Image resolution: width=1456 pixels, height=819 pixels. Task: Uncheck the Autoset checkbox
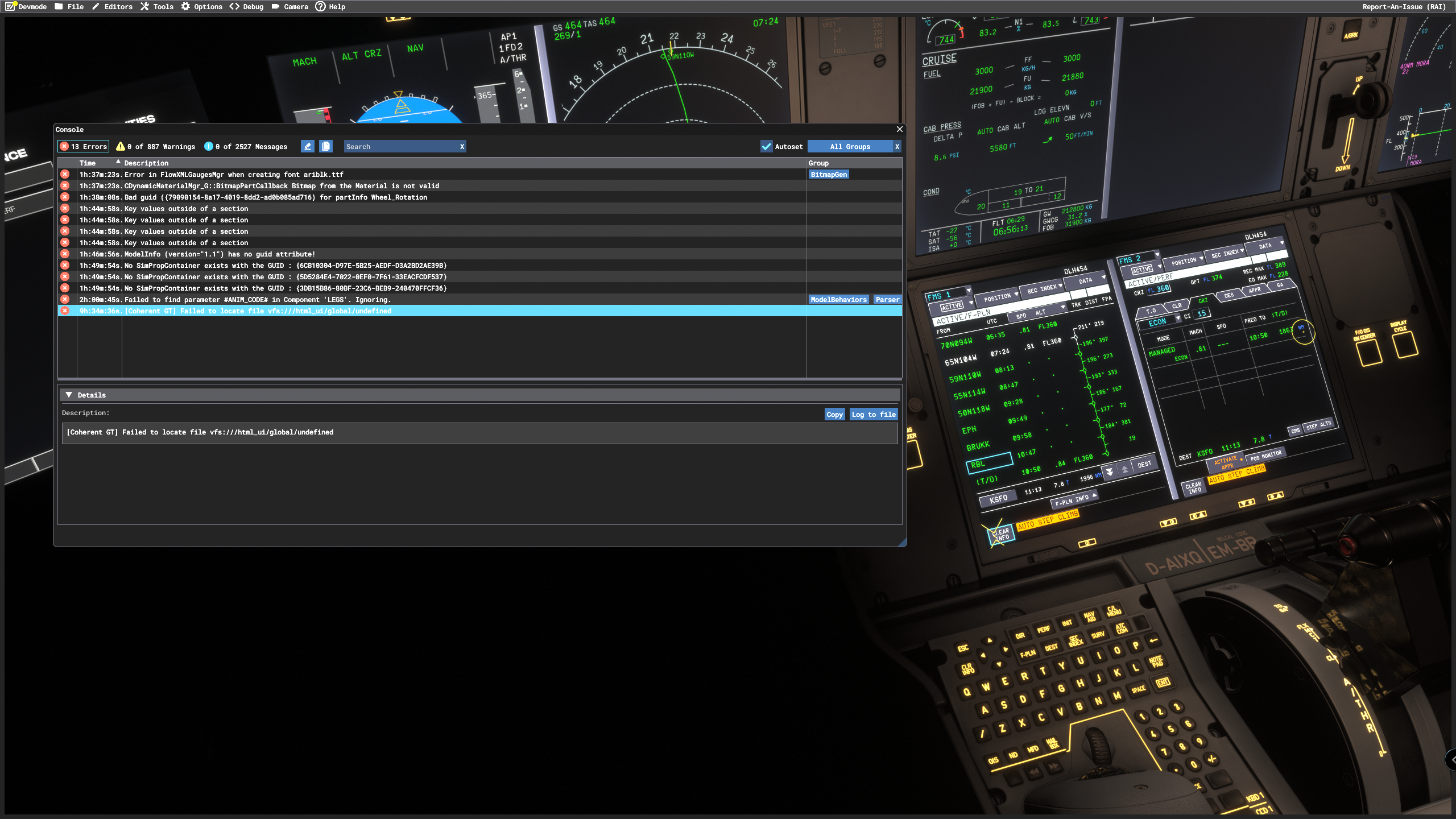pyautogui.click(x=766, y=146)
